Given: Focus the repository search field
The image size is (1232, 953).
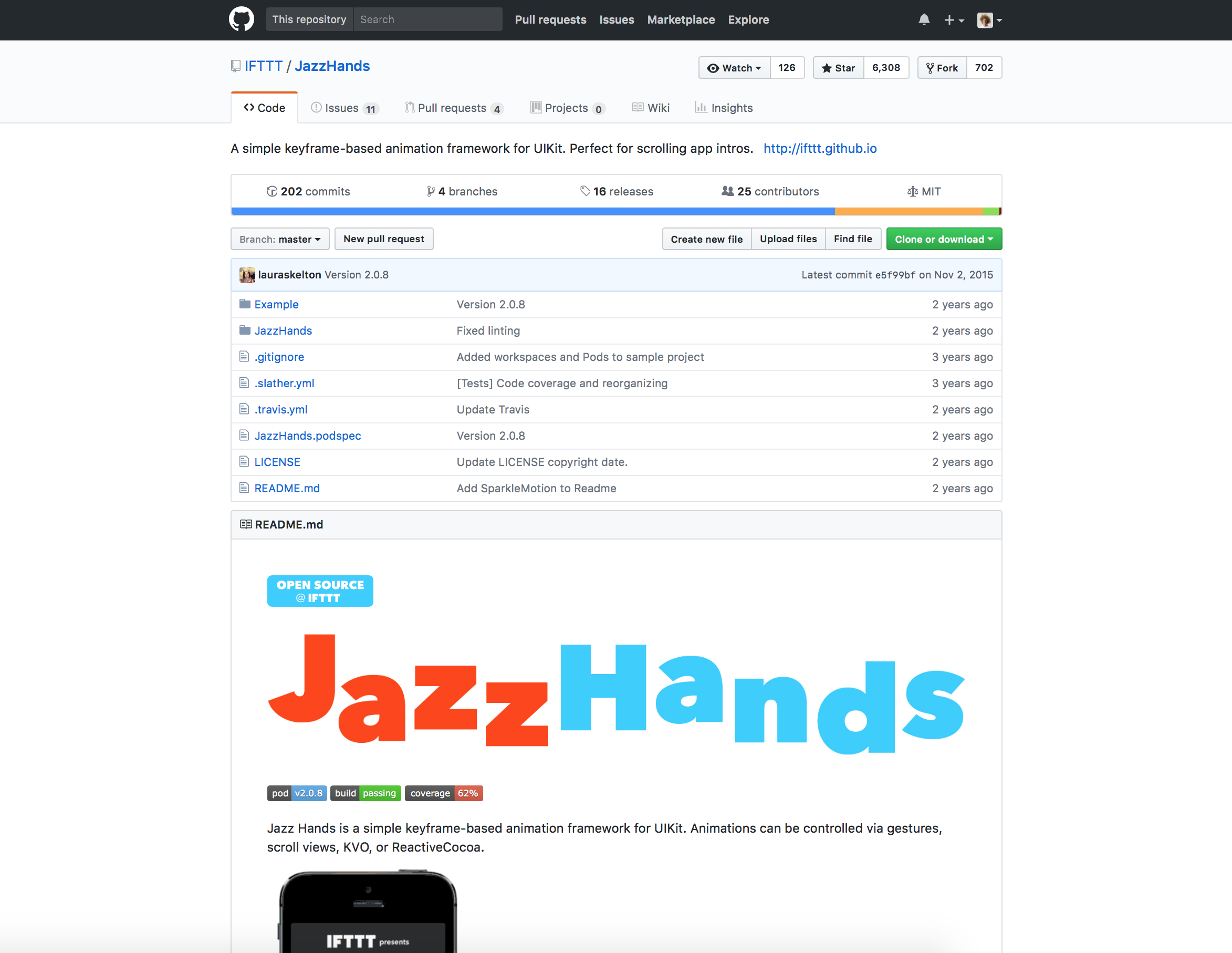Looking at the screenshot, I should click(x=427, y=19).
